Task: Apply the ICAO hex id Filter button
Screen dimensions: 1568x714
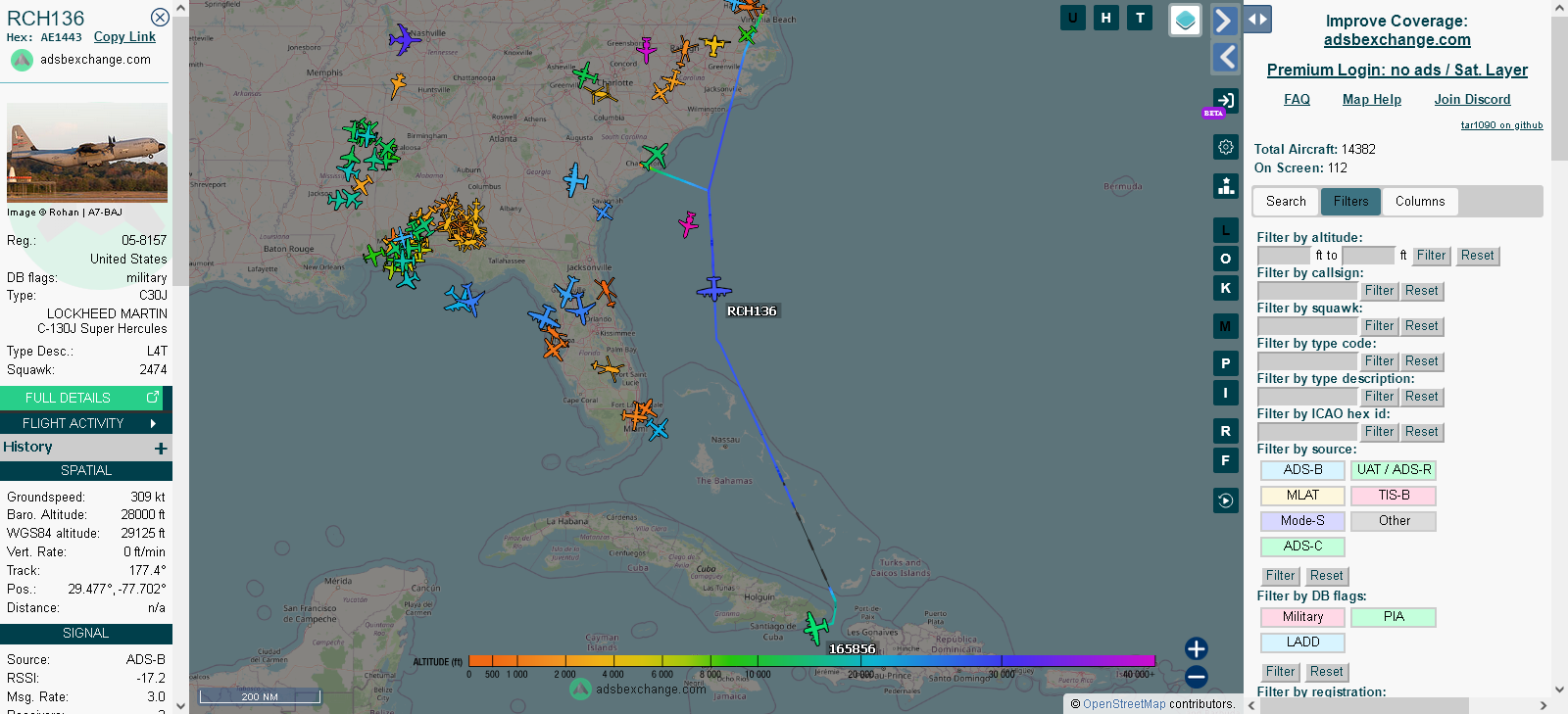Action: point(1379,432)
